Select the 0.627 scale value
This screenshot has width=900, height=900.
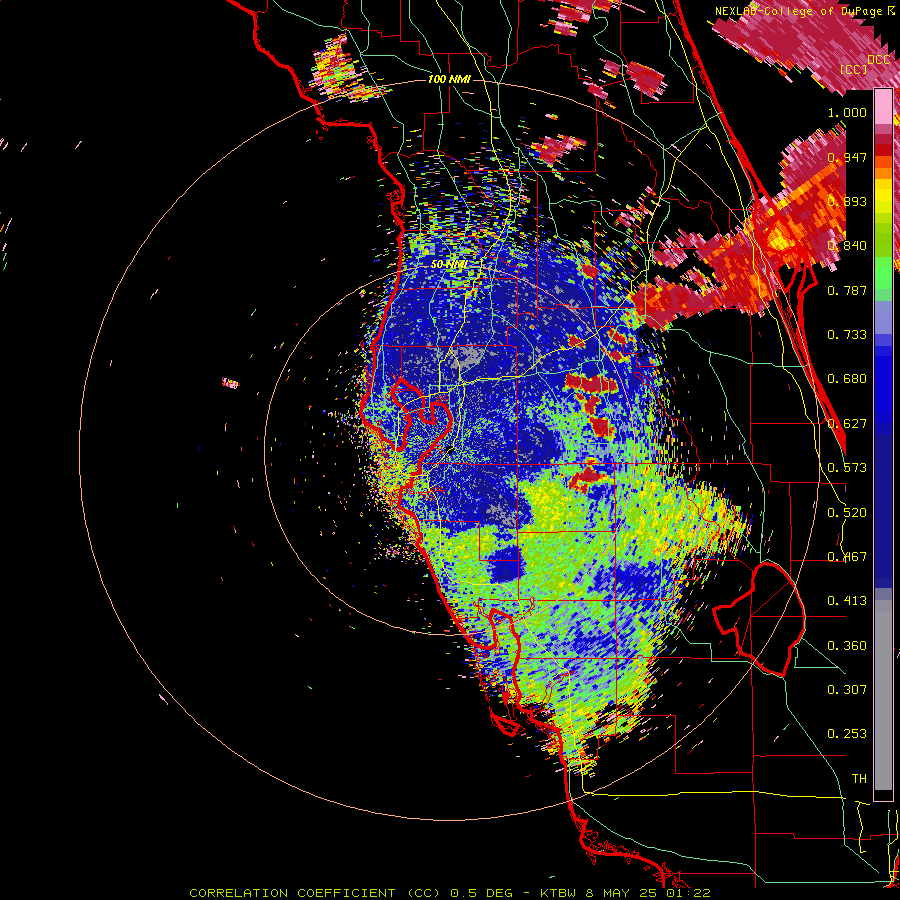(x=847, y=424)
